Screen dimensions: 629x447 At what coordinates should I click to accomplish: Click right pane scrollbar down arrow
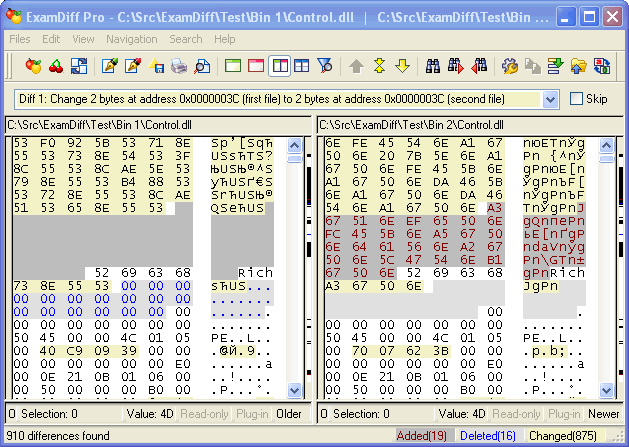point(606,390)
